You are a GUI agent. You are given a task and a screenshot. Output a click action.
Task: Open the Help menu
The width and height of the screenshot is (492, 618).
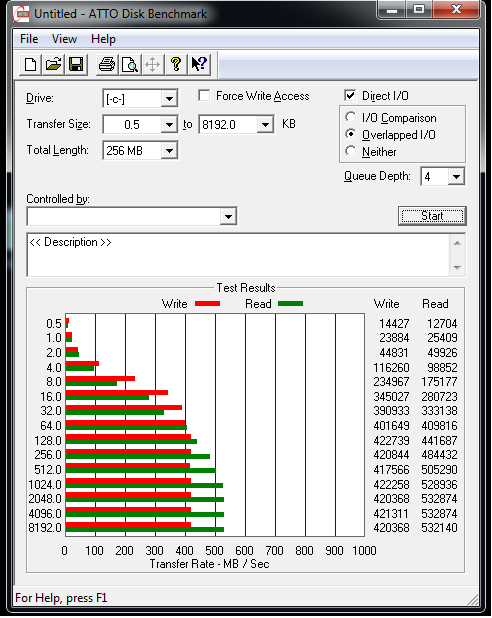click(x=103, y=39)
